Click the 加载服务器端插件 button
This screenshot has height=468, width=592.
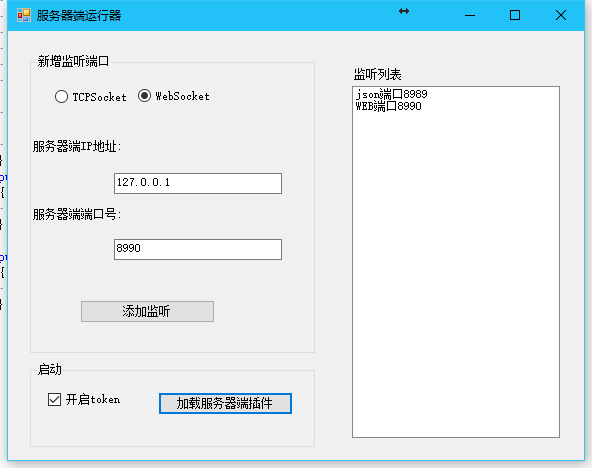pyautogui.click(x=225, y=403)
